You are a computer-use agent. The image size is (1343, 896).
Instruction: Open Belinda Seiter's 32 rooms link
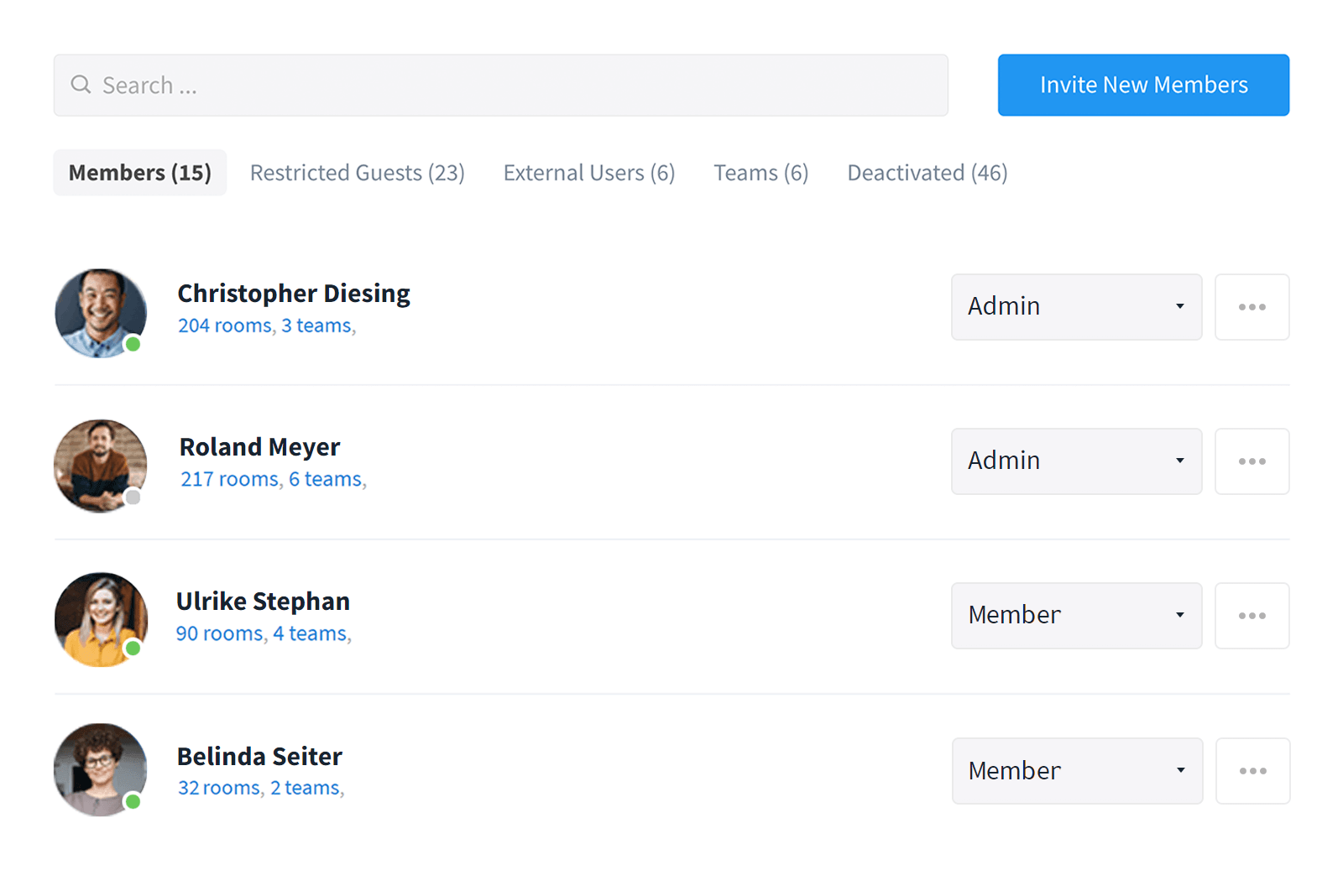click(x=219, y=788)
